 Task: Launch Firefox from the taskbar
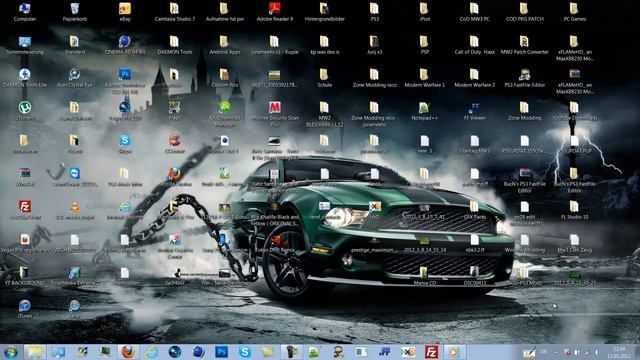[128, 352]
